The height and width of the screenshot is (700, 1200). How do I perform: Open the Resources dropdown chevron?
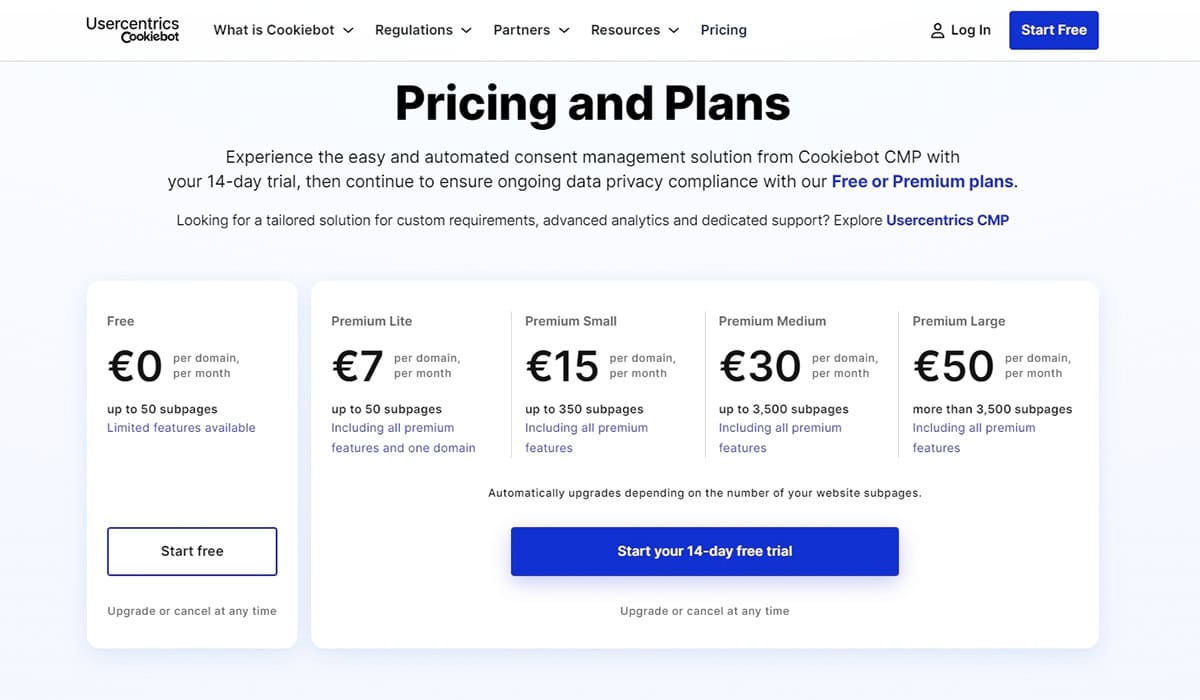[674, 30]
